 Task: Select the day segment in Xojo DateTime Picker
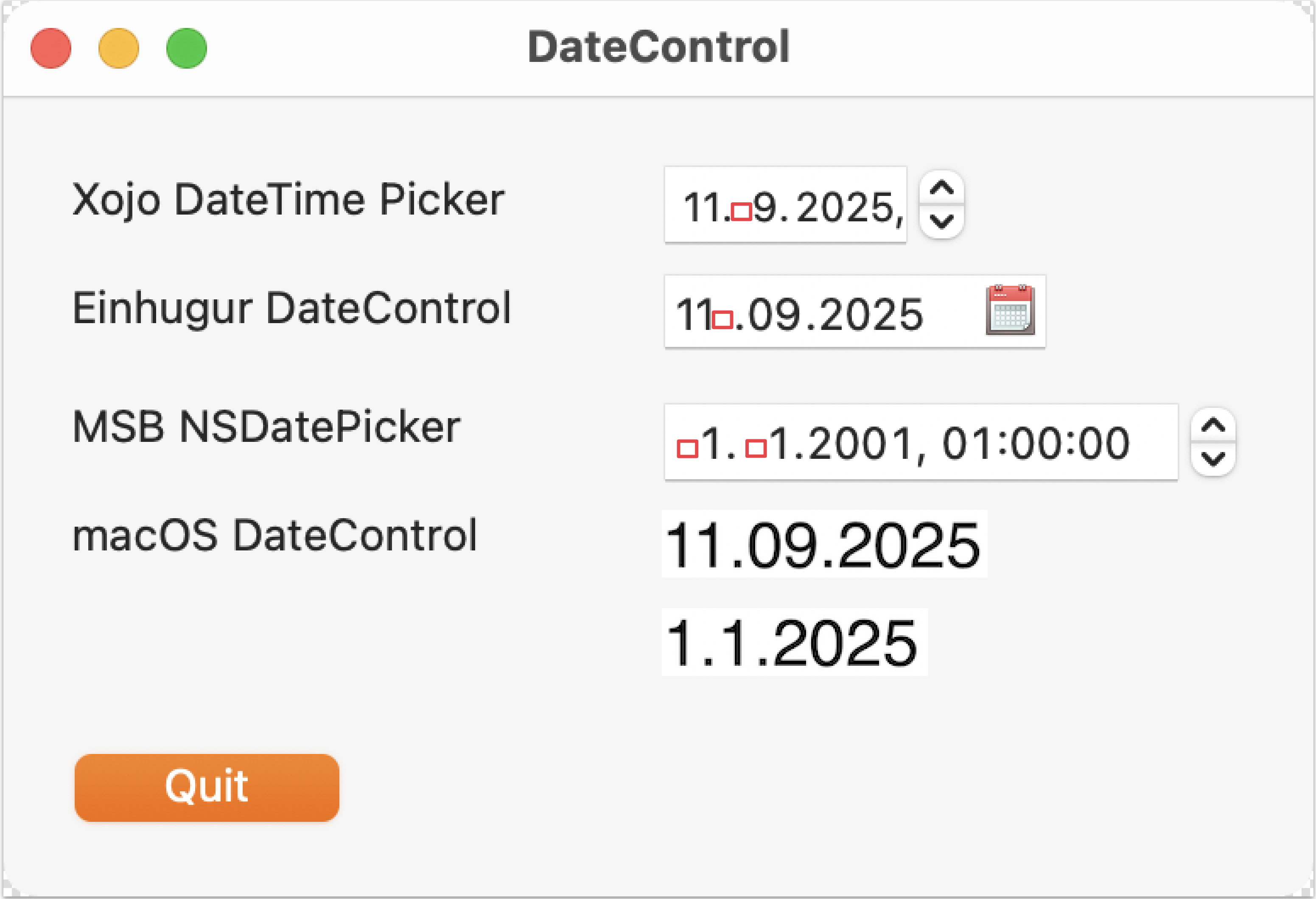[x=700, y=204]
